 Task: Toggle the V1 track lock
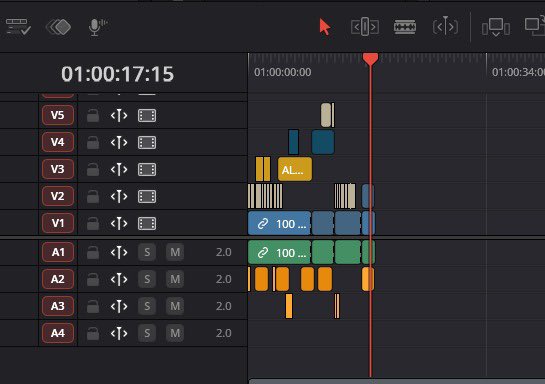(x=93, y=223)
